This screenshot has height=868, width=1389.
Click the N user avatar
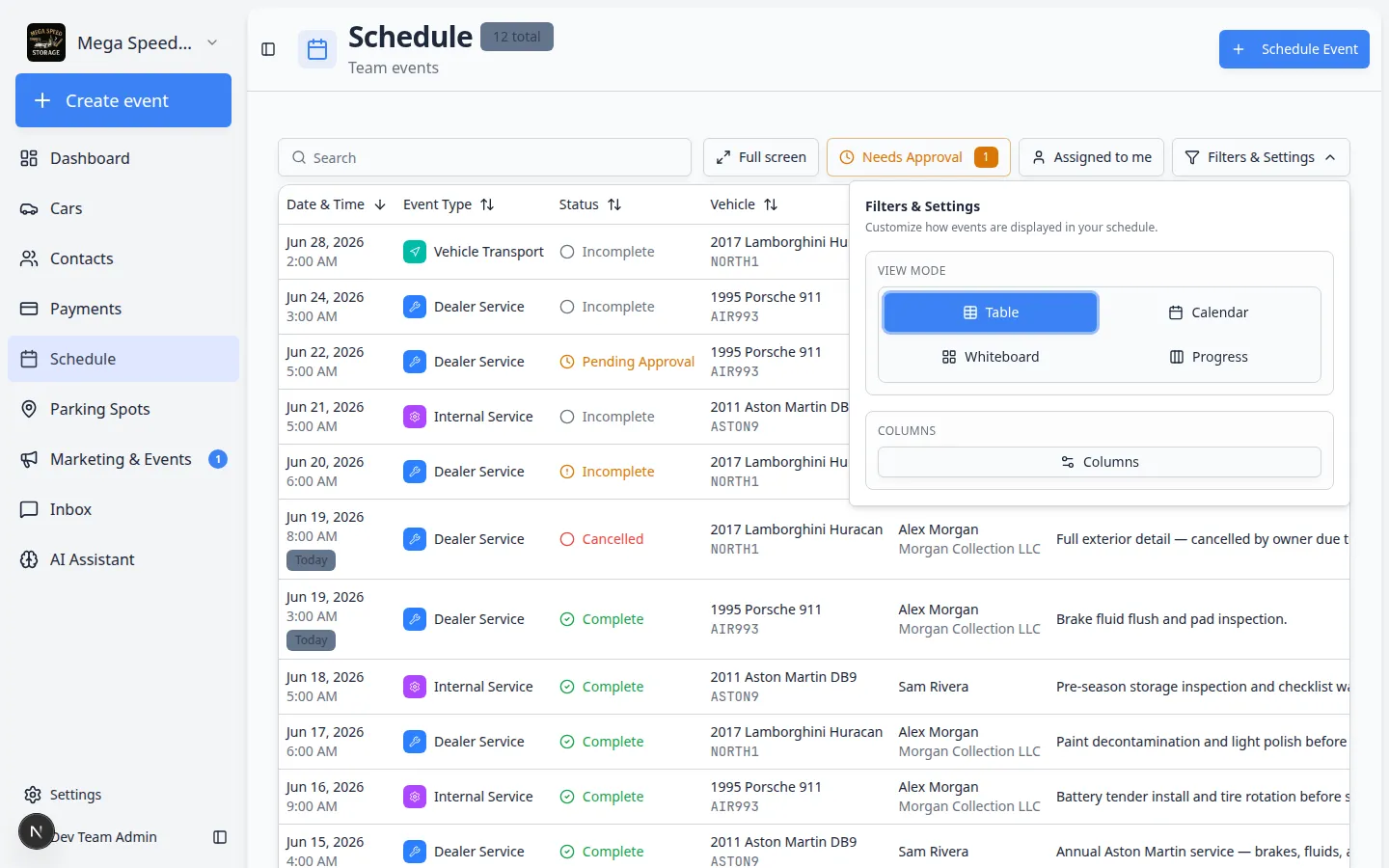pyautogui.click(x=36, y=831)
